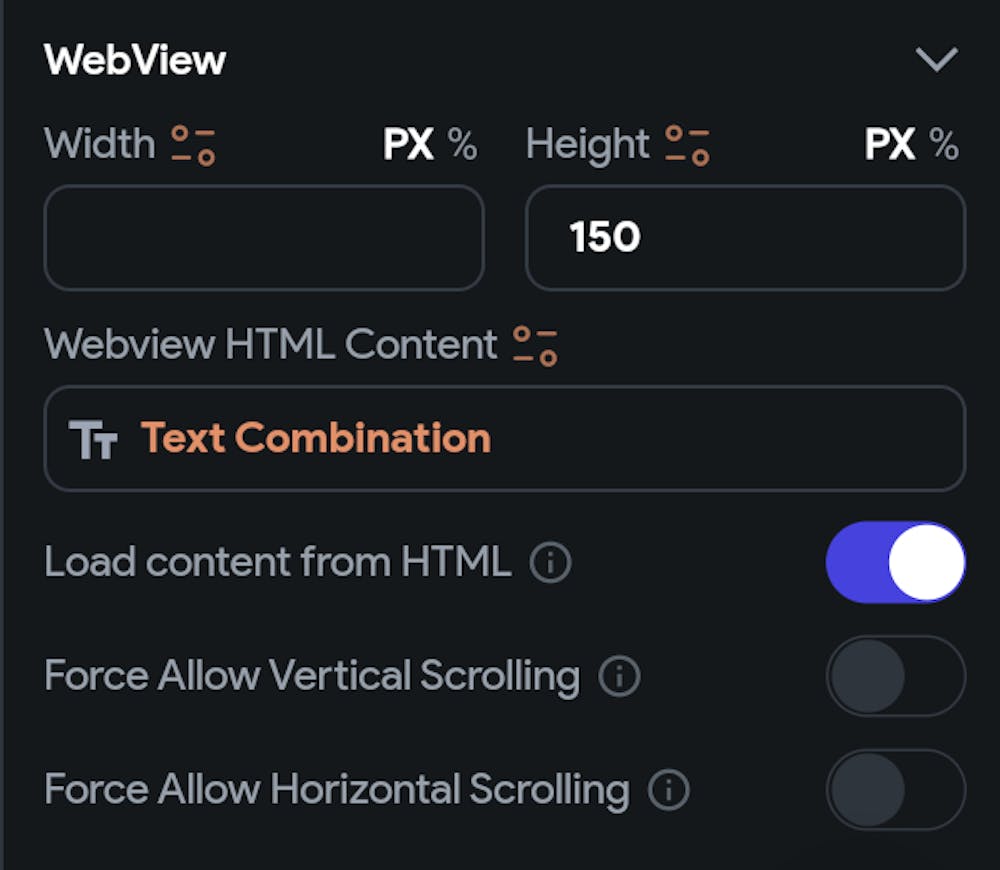
Task: Click the Height variable binding icon
Action: (x=688, y=145)
